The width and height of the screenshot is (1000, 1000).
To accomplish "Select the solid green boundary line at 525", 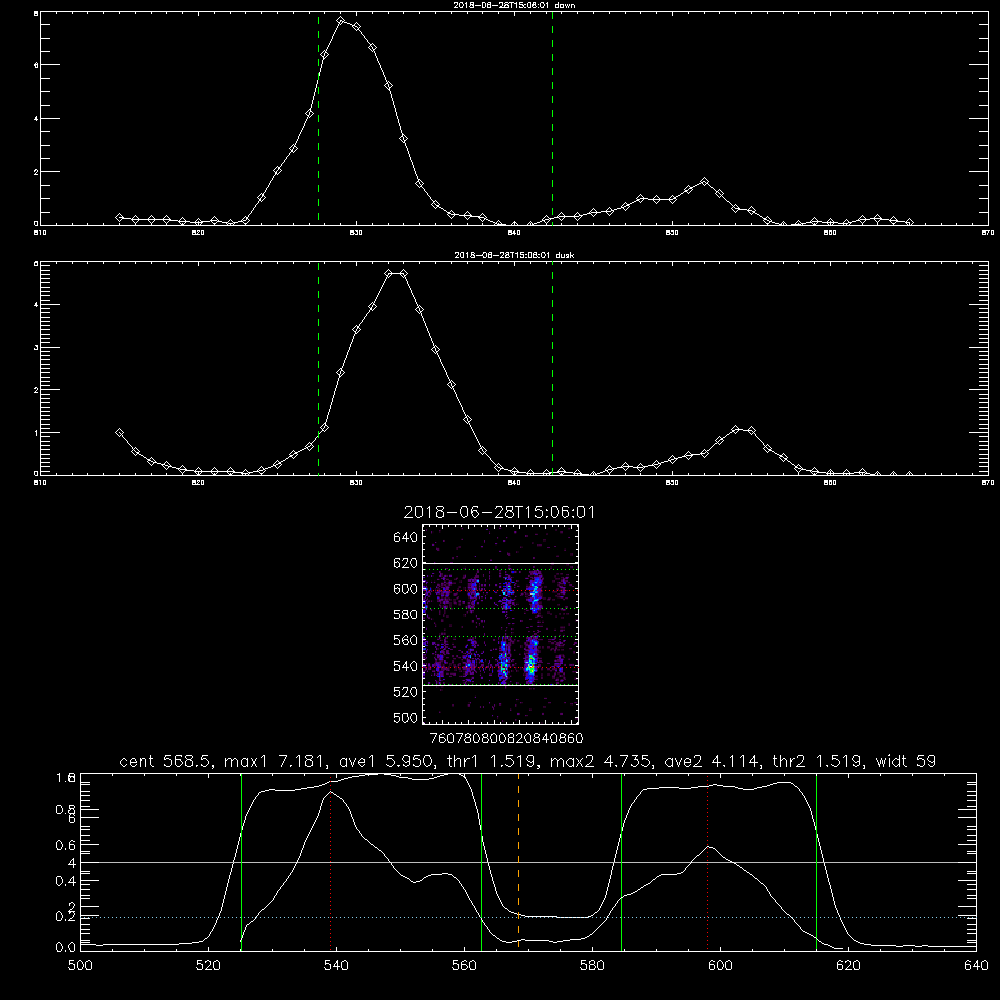I will pos(241,861).
